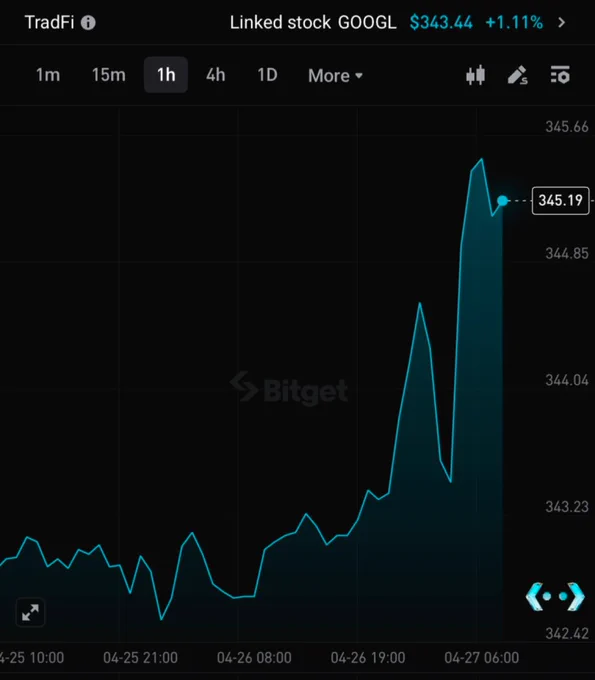Tap the 342.42 price axis label
The height and width of the screenshot is (680, 595).
pyautogui.click(x=567, y=634)
